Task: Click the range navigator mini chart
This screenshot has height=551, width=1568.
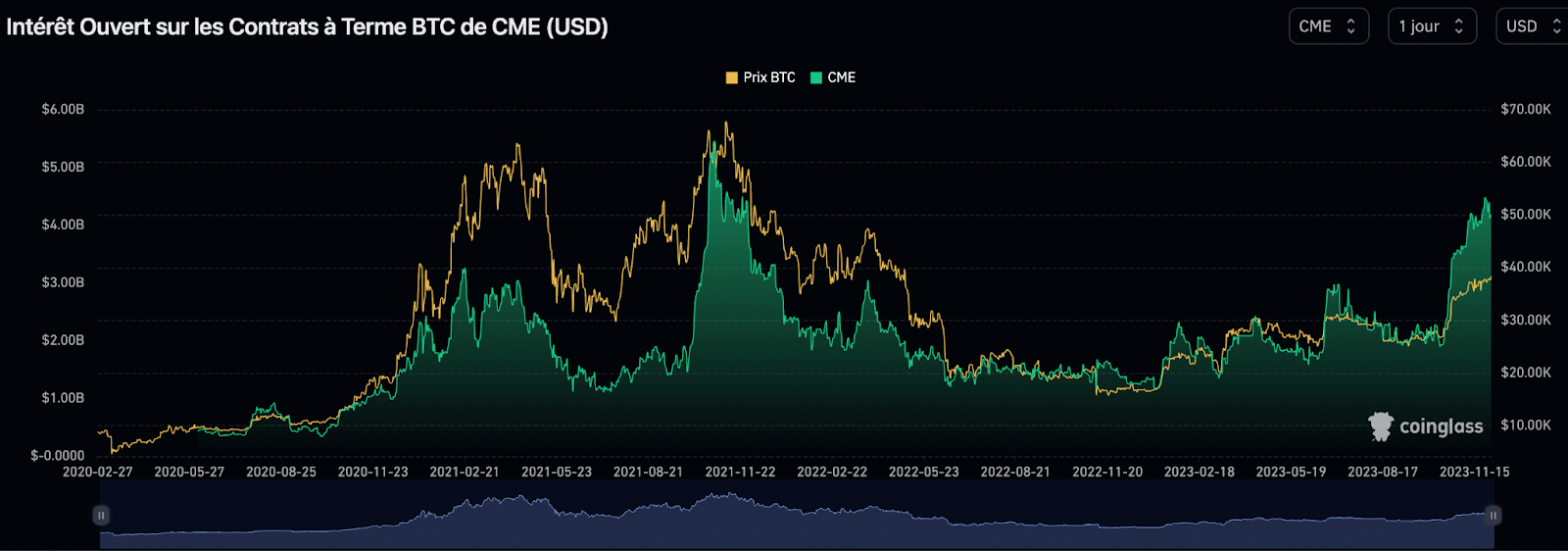Action: click(x=797, y=515)
